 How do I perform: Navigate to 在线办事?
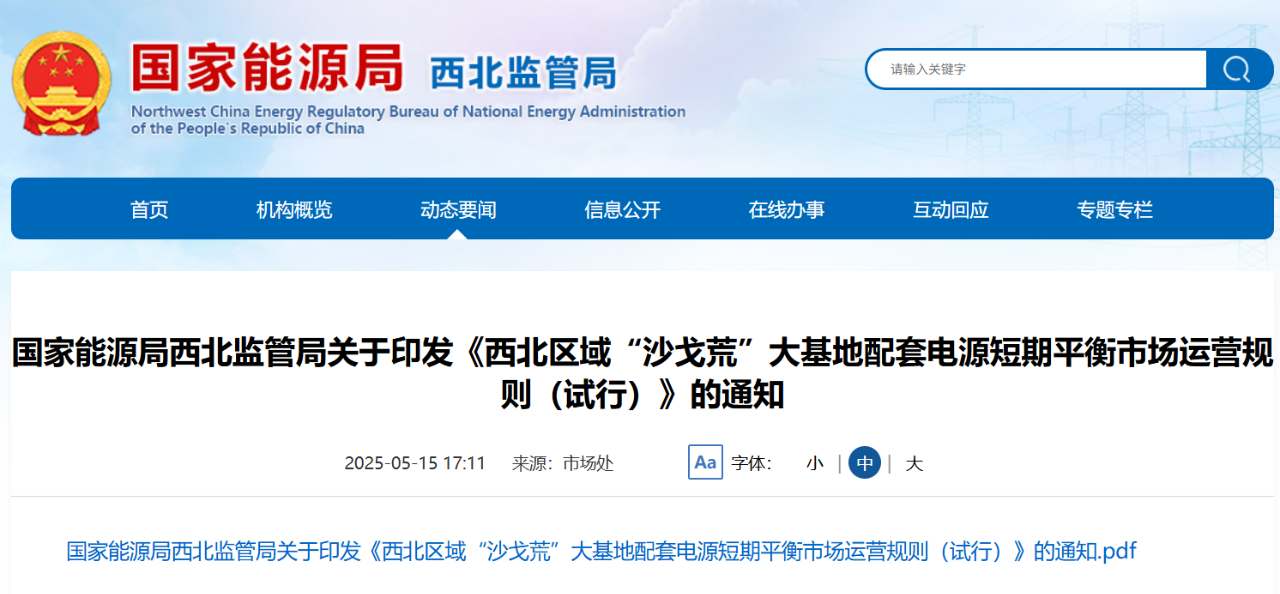coord(786,210)
